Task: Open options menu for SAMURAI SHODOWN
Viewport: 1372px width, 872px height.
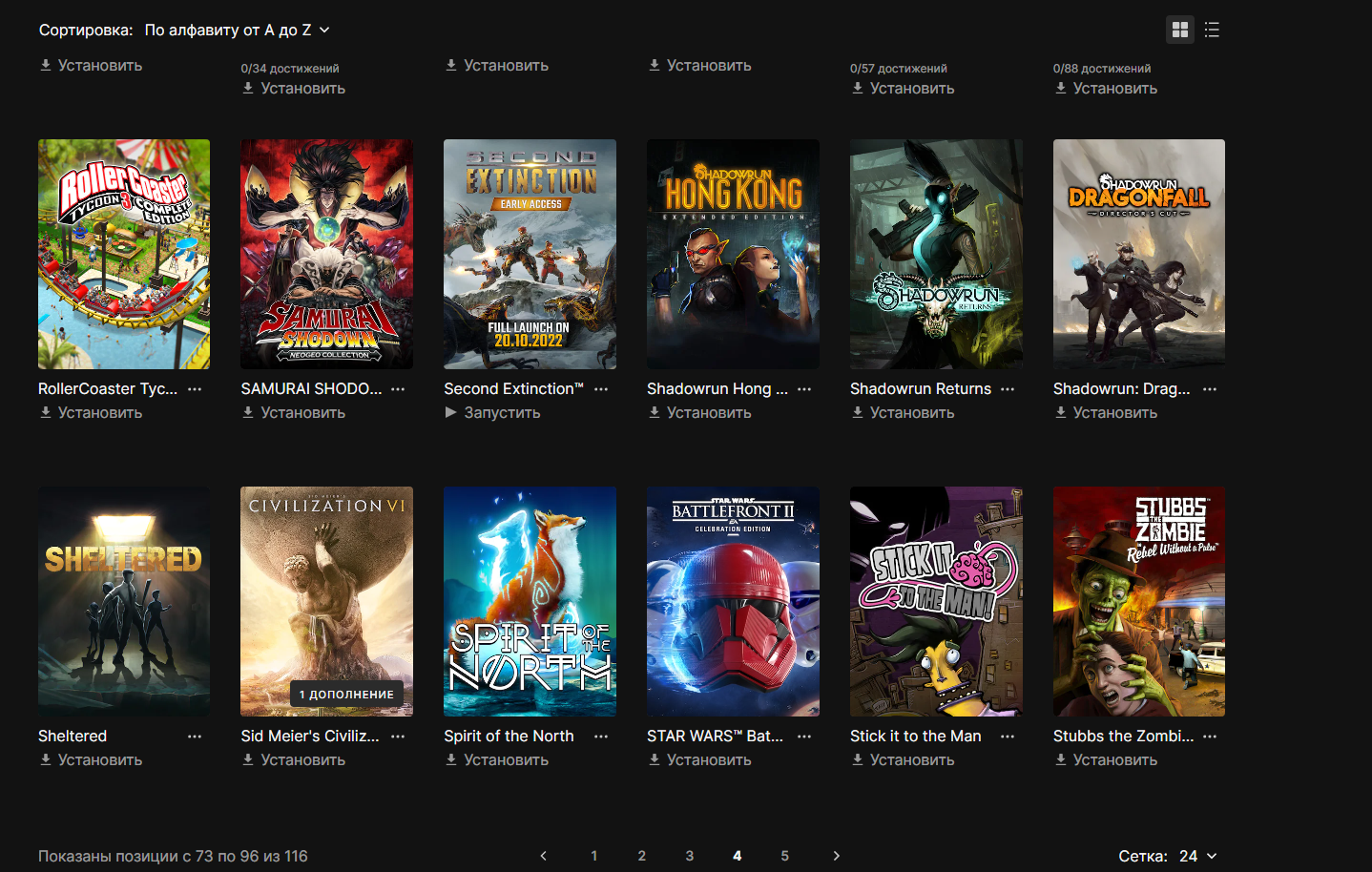Action: coord(398,389)
